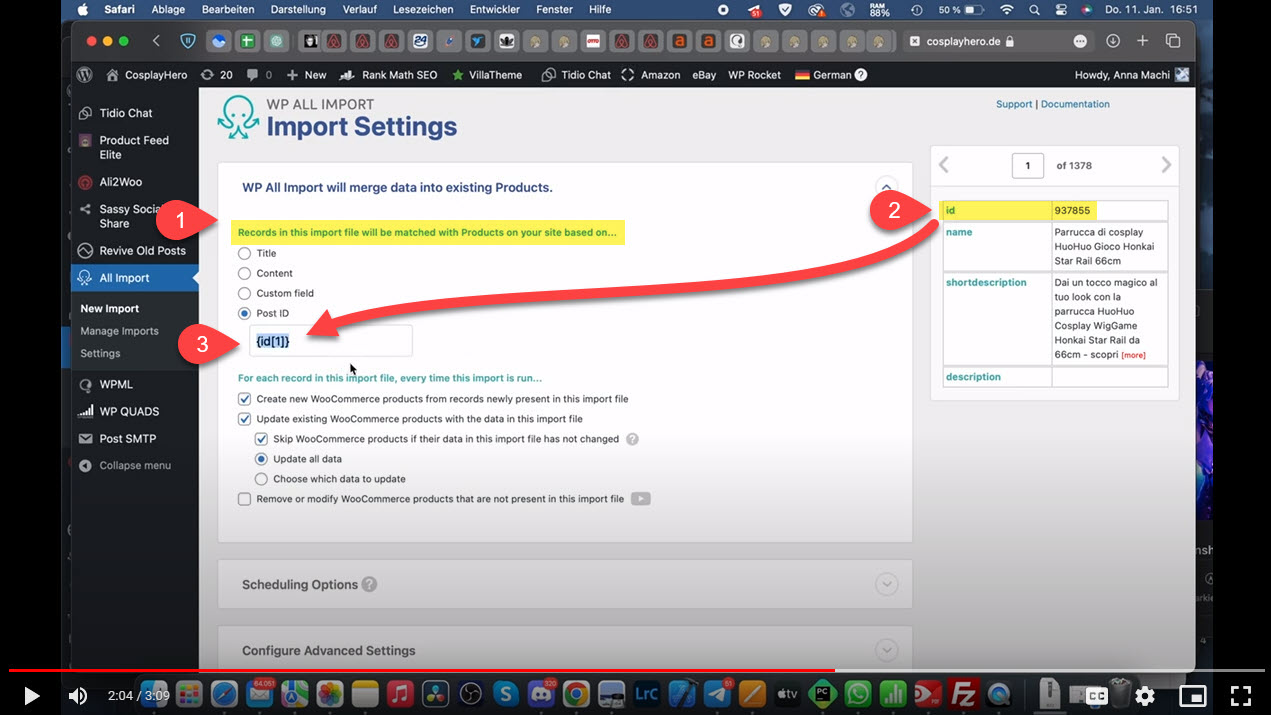Collapse the merge data into existing Products section
Viewport: 1271px width, 715px height.
(x=886, y=187)
